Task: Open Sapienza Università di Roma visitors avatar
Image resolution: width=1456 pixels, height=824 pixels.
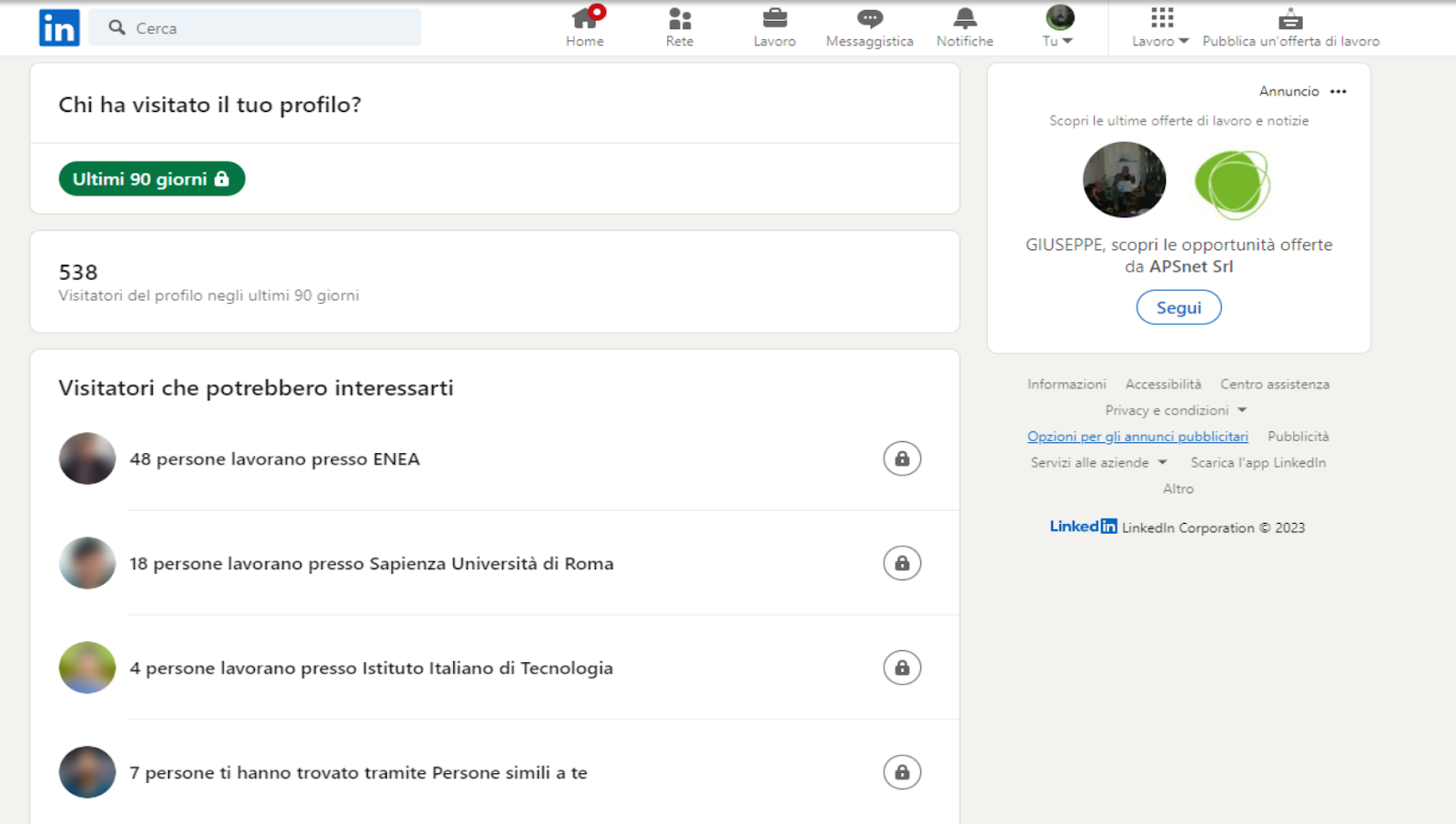Action: (87, 563)
